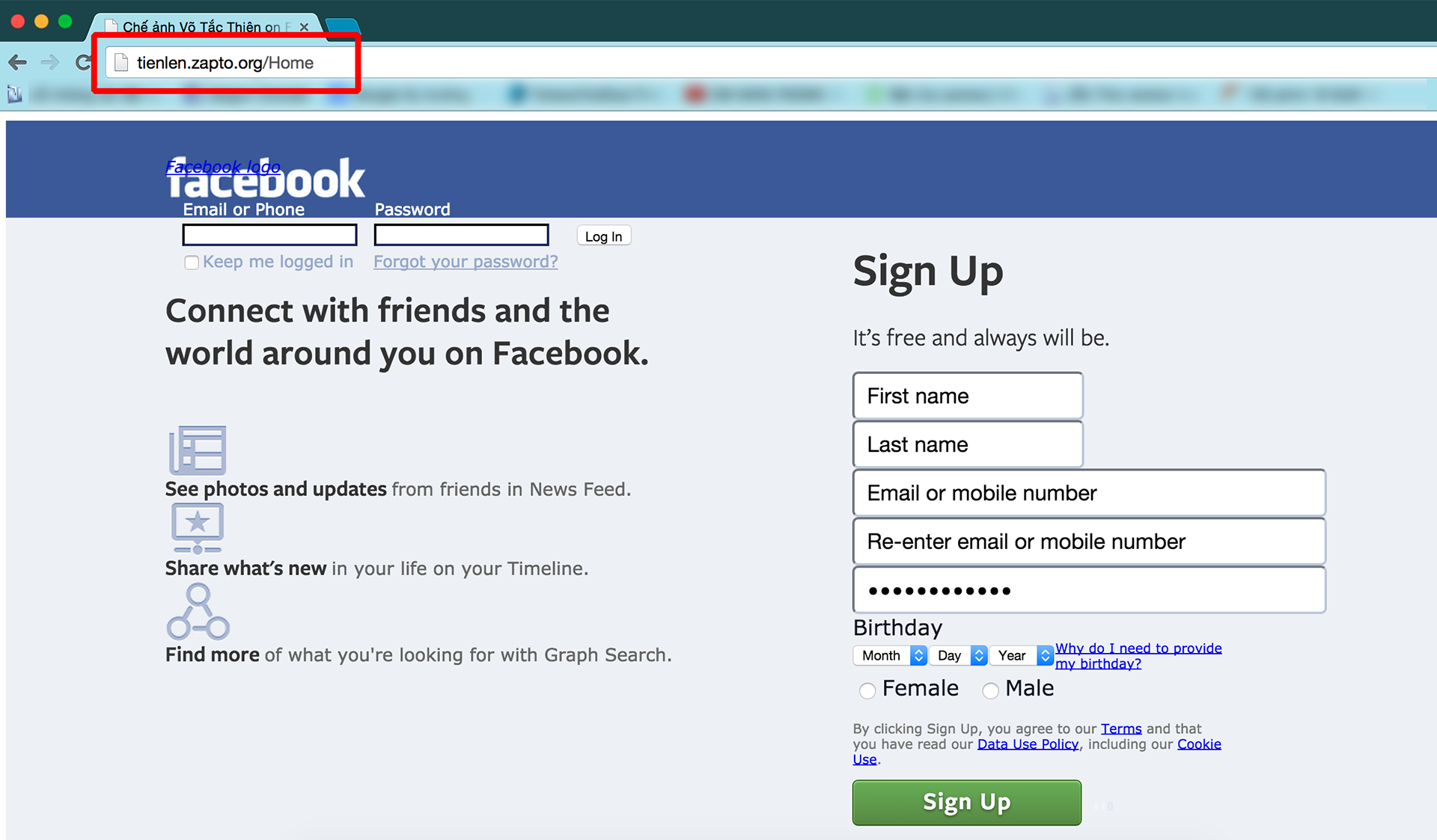Reload the page with refresh icon
Screen dimensions: 1437x840
83,62
